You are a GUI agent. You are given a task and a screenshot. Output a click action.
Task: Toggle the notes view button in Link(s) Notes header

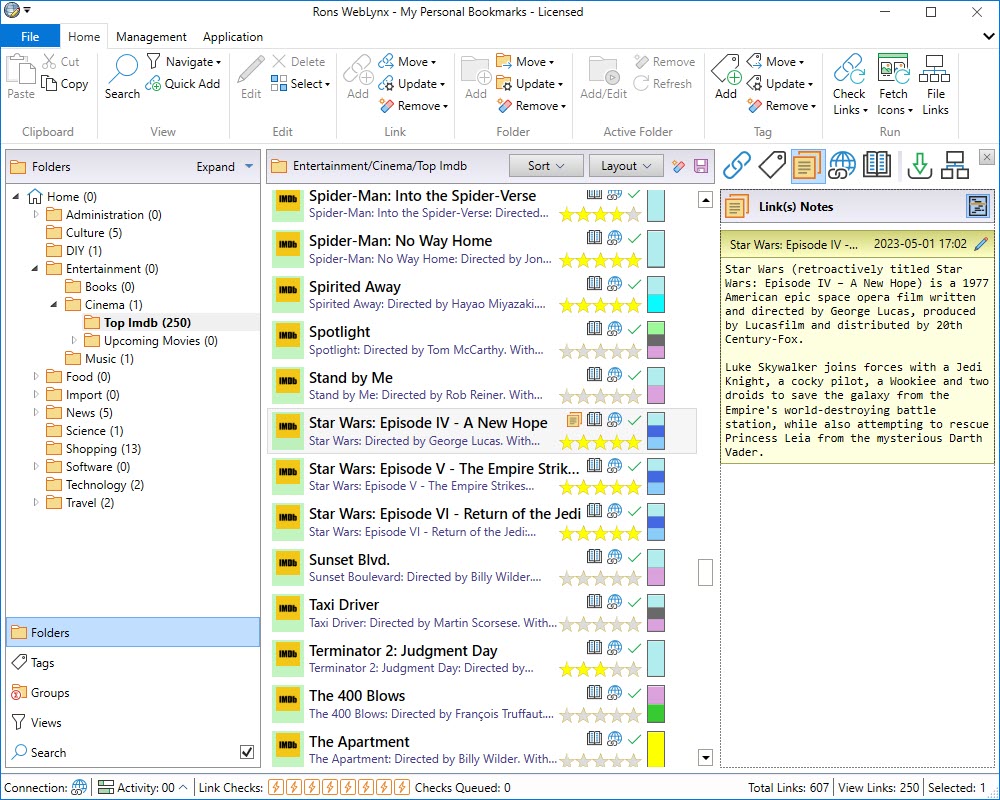click(977, 207)
